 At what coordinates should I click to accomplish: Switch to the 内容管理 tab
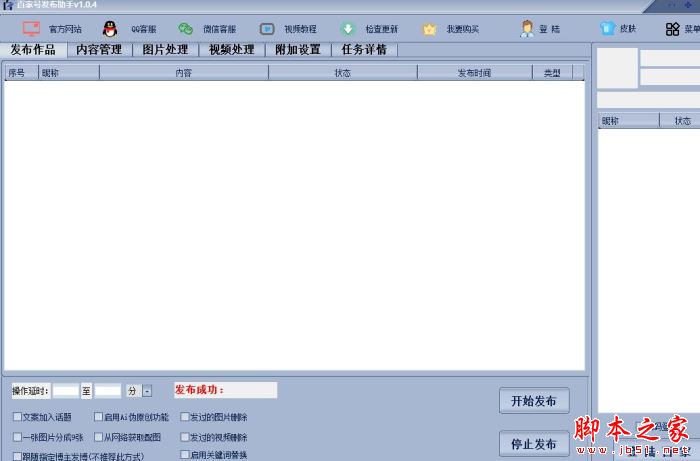click(x=100, y=50)
